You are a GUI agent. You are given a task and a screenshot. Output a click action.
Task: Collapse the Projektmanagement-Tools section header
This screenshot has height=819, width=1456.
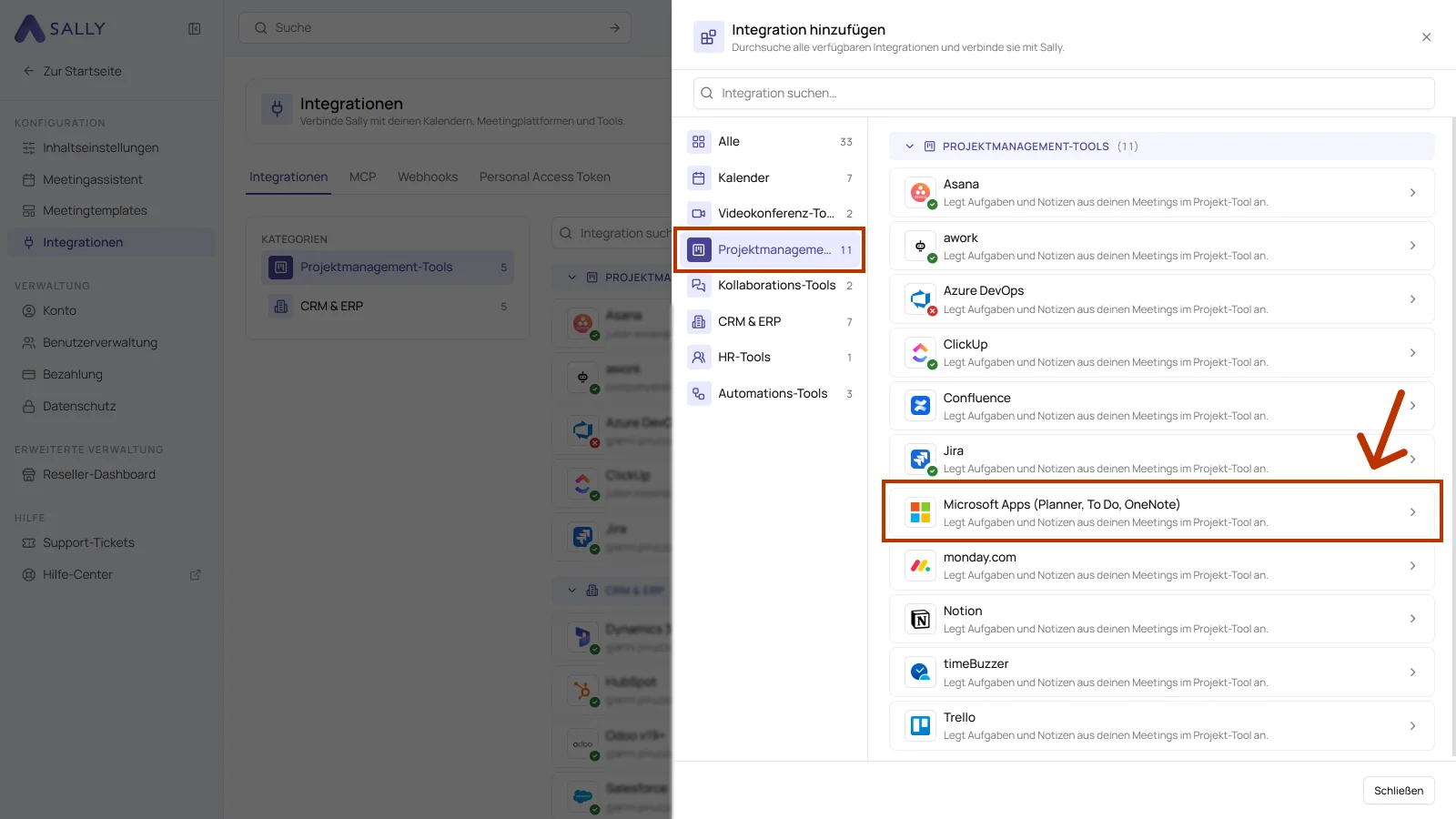click(x=1161, y=146)
